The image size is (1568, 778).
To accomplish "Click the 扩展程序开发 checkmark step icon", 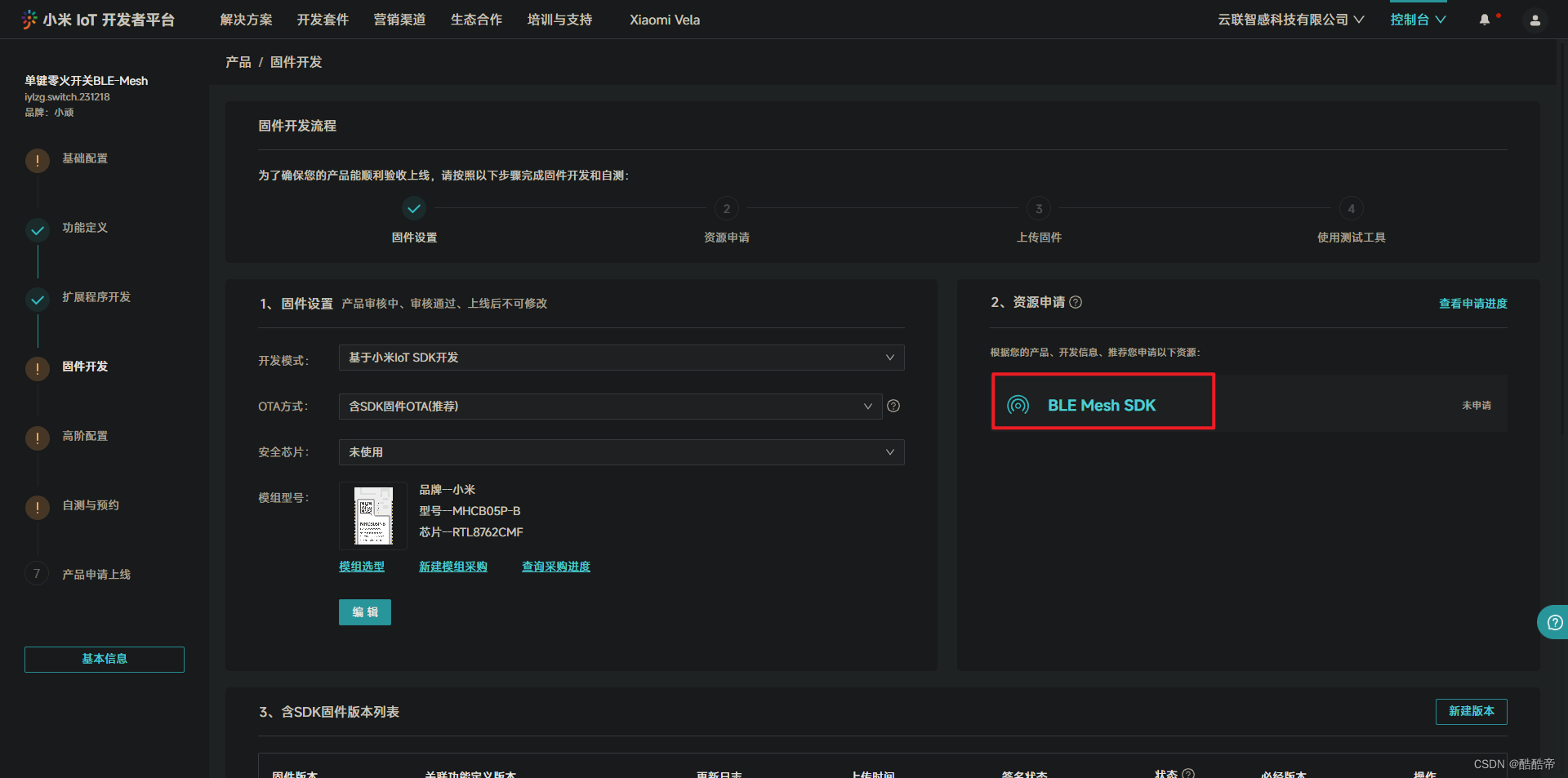I will [x=38, y=300].
